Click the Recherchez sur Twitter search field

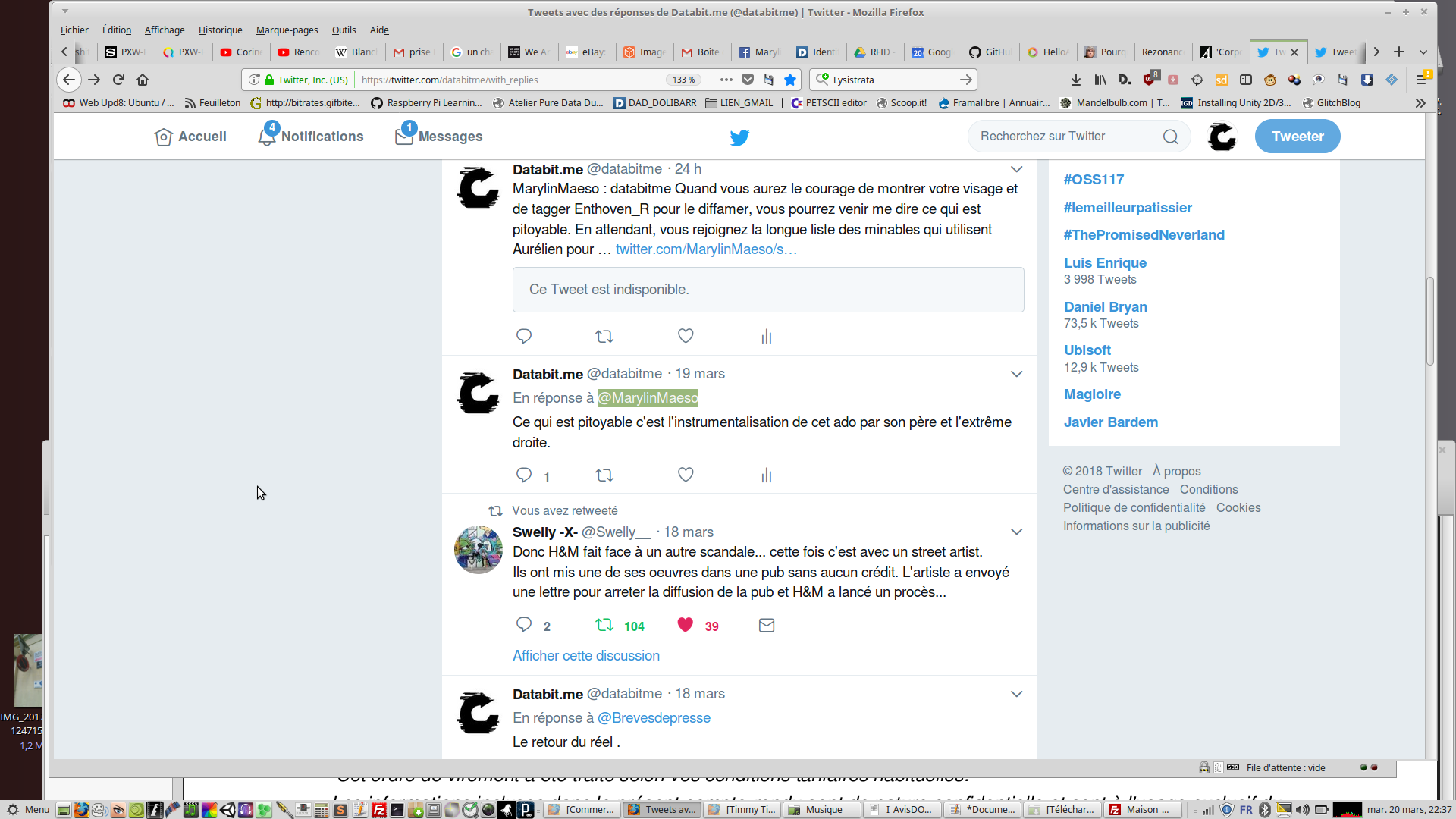point(1065,136)
